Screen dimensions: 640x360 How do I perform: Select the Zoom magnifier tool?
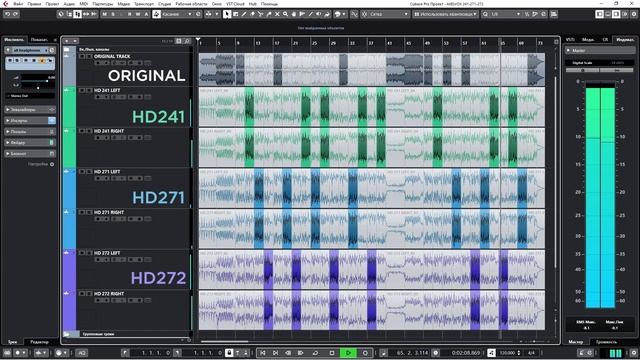click(x=285, y=14)
